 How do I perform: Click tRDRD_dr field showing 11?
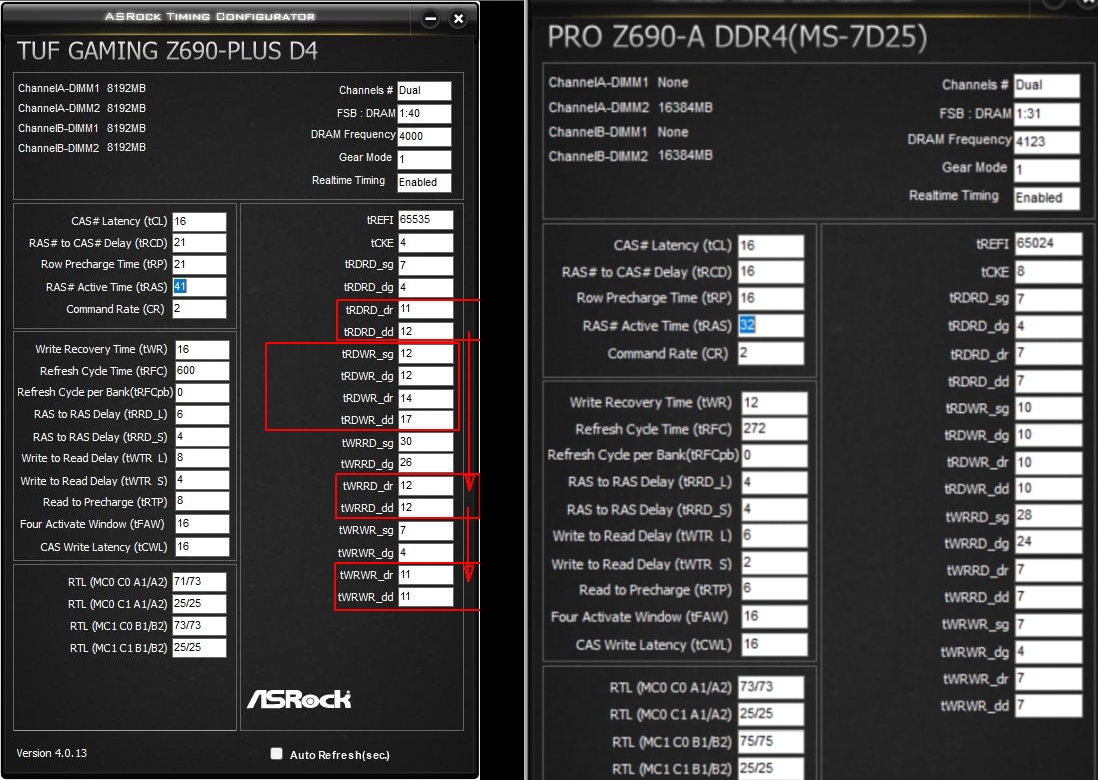(x=426, y=309)
